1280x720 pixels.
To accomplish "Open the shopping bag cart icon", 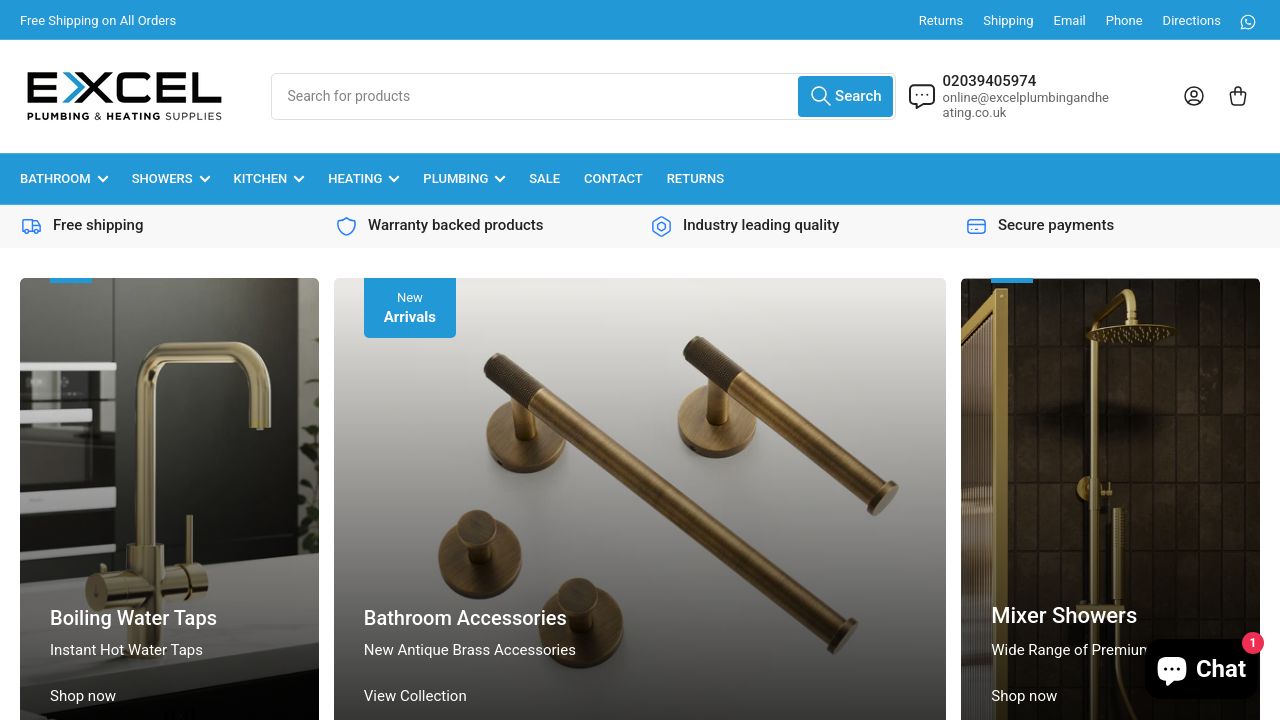I will [x=1238, y=96].
